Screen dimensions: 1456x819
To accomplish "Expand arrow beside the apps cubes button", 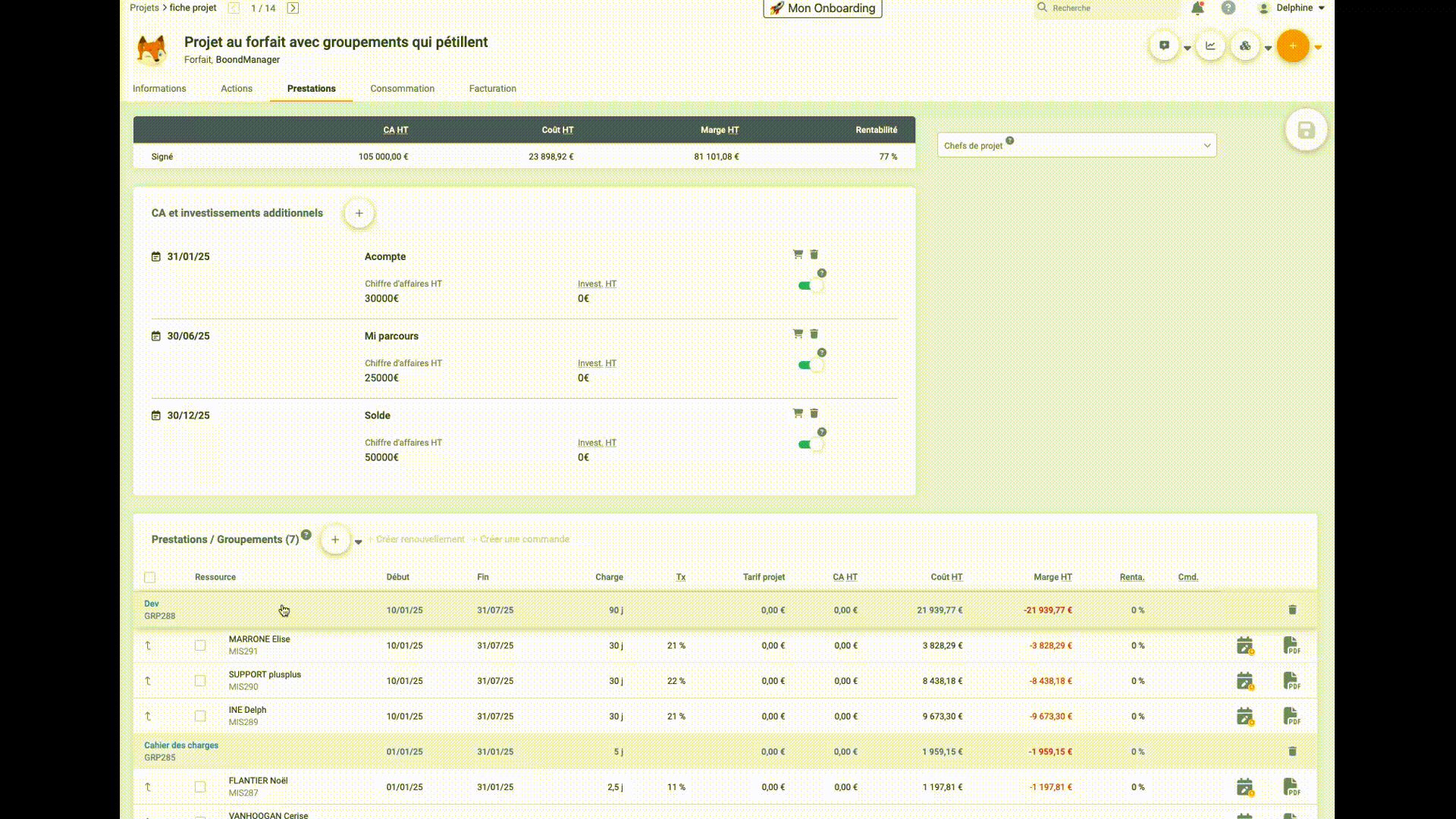I will point(1268,48).
